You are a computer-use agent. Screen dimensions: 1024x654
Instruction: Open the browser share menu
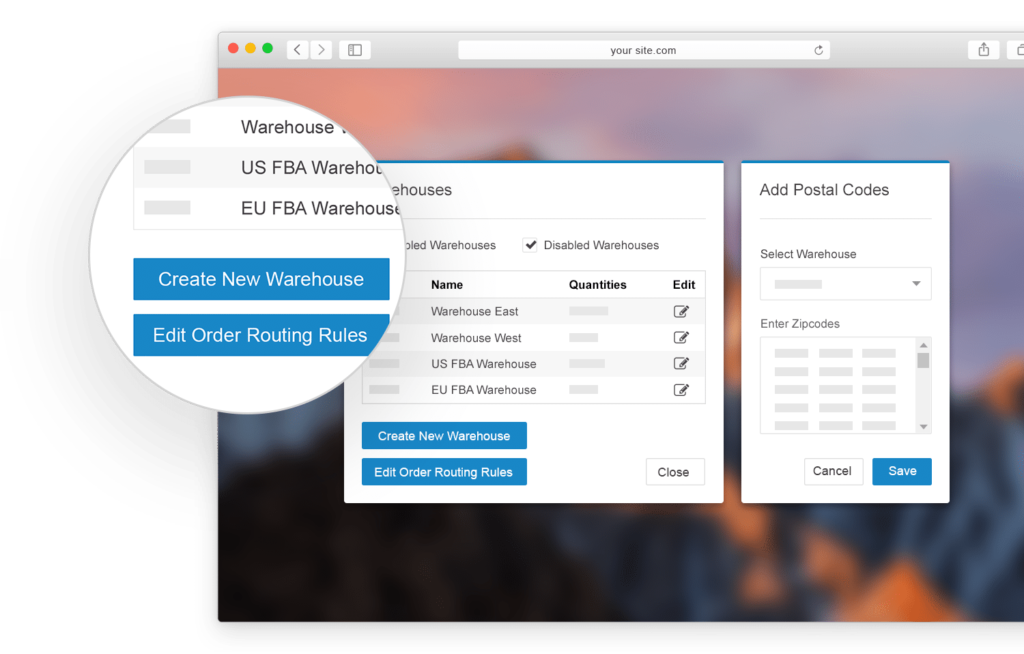[984, 50]
